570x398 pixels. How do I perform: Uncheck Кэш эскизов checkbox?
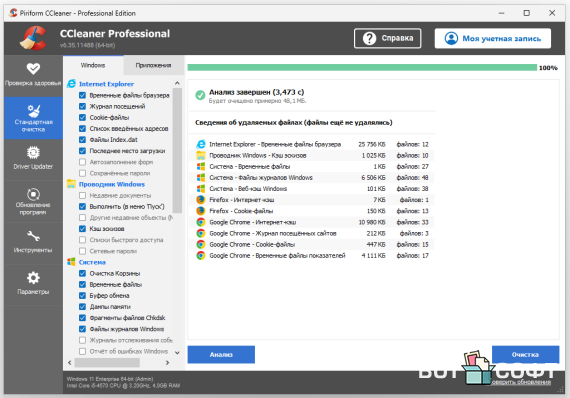pyautogui.click(x=83, y=229)
